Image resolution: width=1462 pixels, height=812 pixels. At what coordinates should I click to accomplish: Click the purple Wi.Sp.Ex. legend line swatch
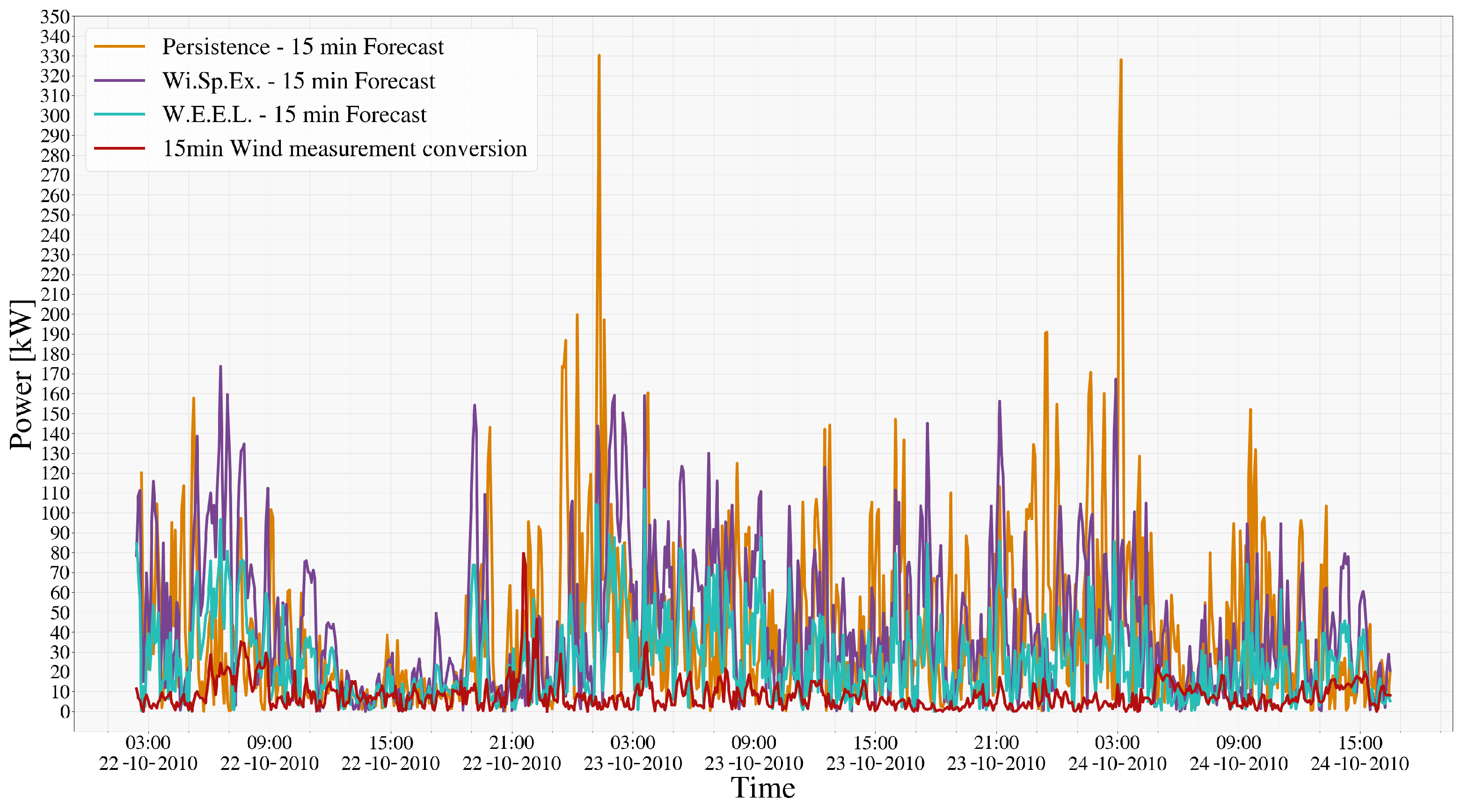(x=119, y=80)
